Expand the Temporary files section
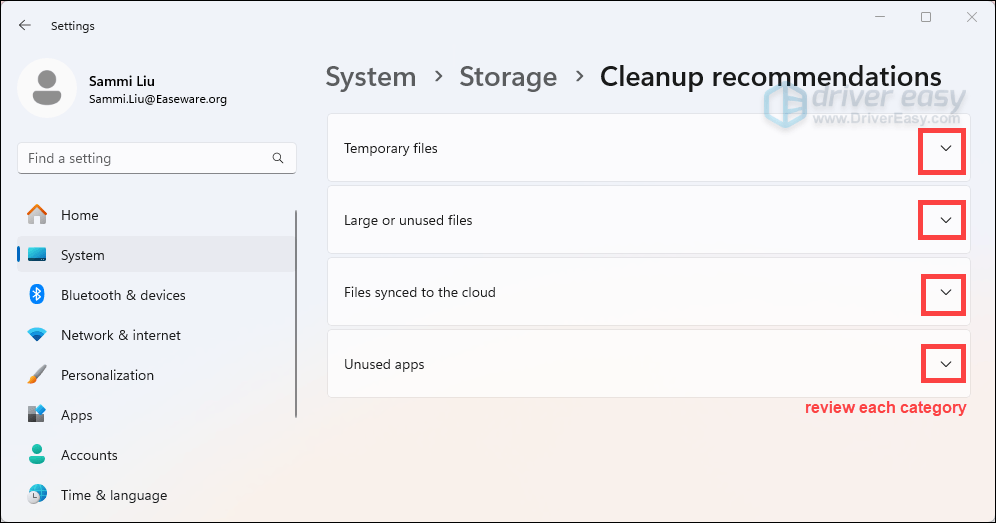Screen dimensions: 996x523 click(x=945, y=149)
